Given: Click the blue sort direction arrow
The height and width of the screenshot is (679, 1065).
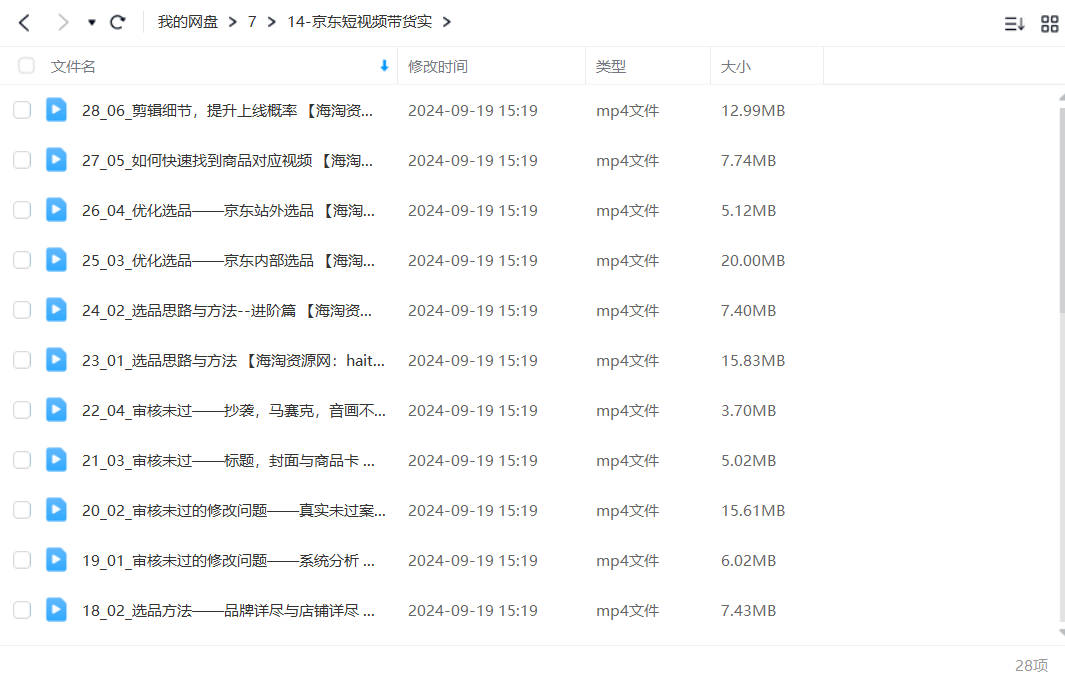Looking at the screenshot, I should pyautogui.click(x=384, y=66).
